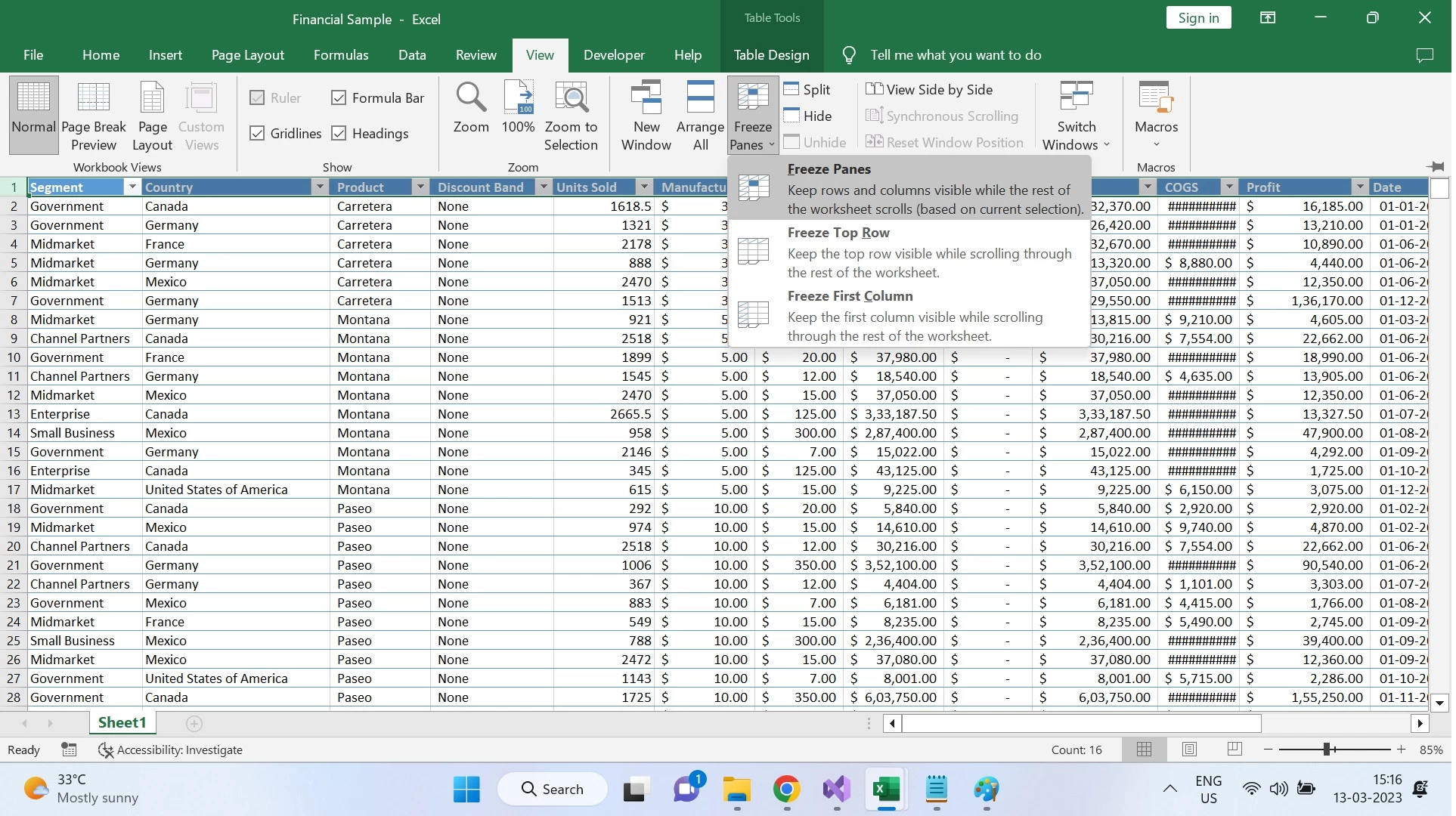Click the Zoom magnifier icon
This screenshot has width=1456, height=816.
470,98
